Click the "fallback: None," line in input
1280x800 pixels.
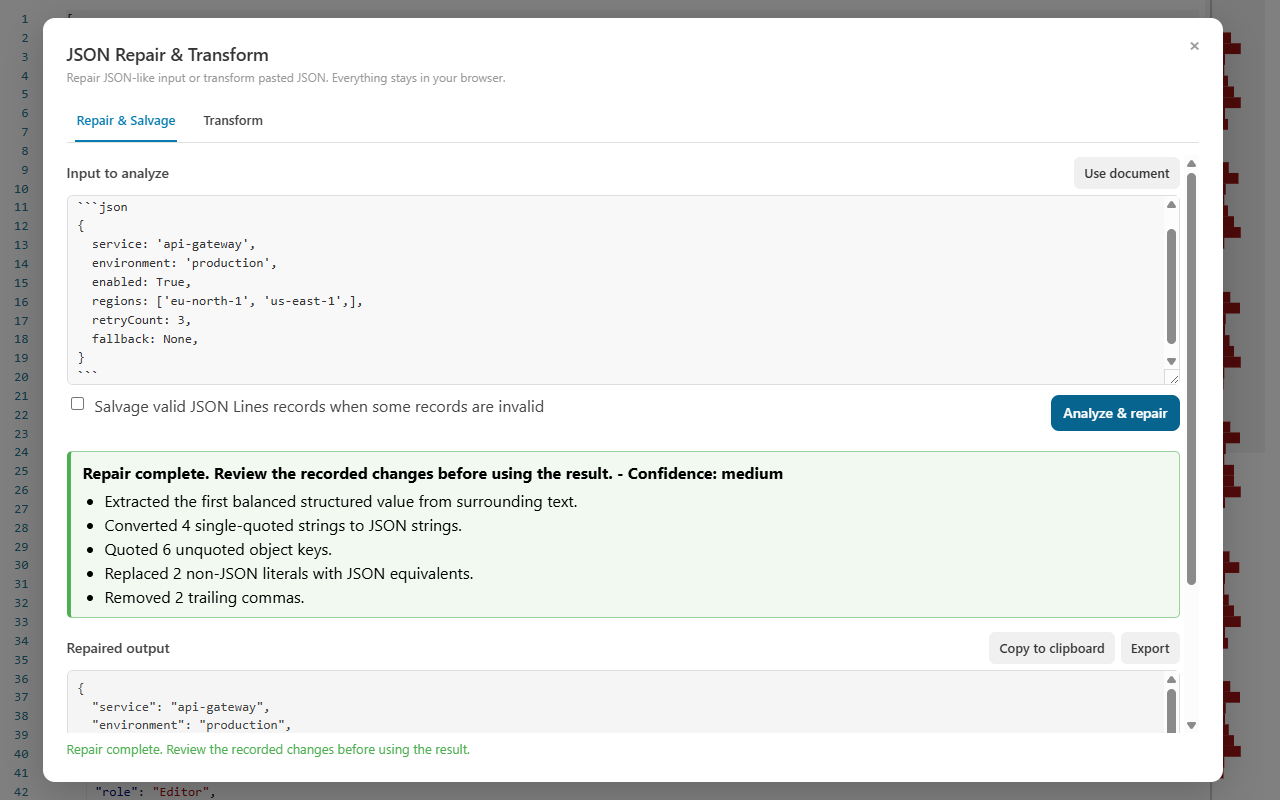tap(145, 339)
